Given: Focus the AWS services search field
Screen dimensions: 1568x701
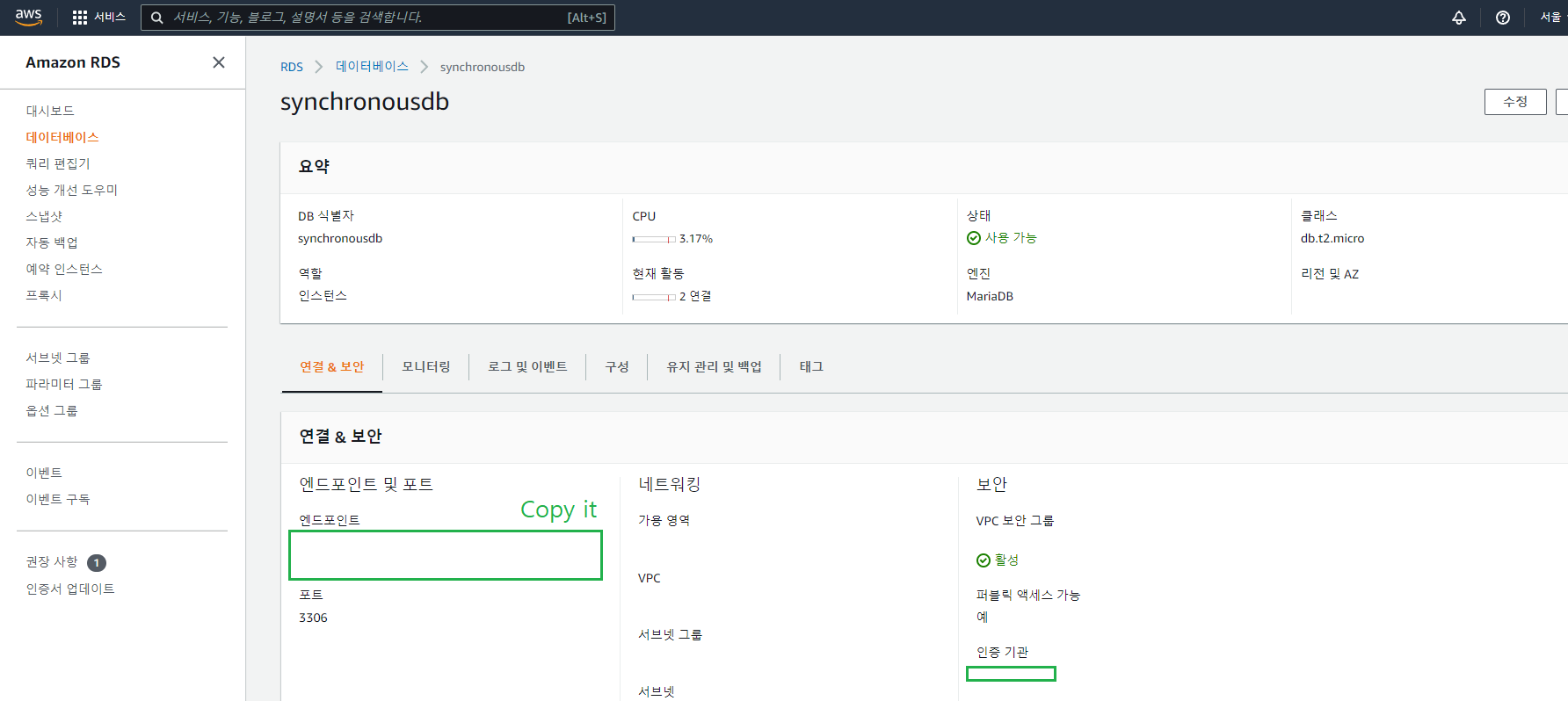Looking at the screenshot, I should (x=378, y=18).
